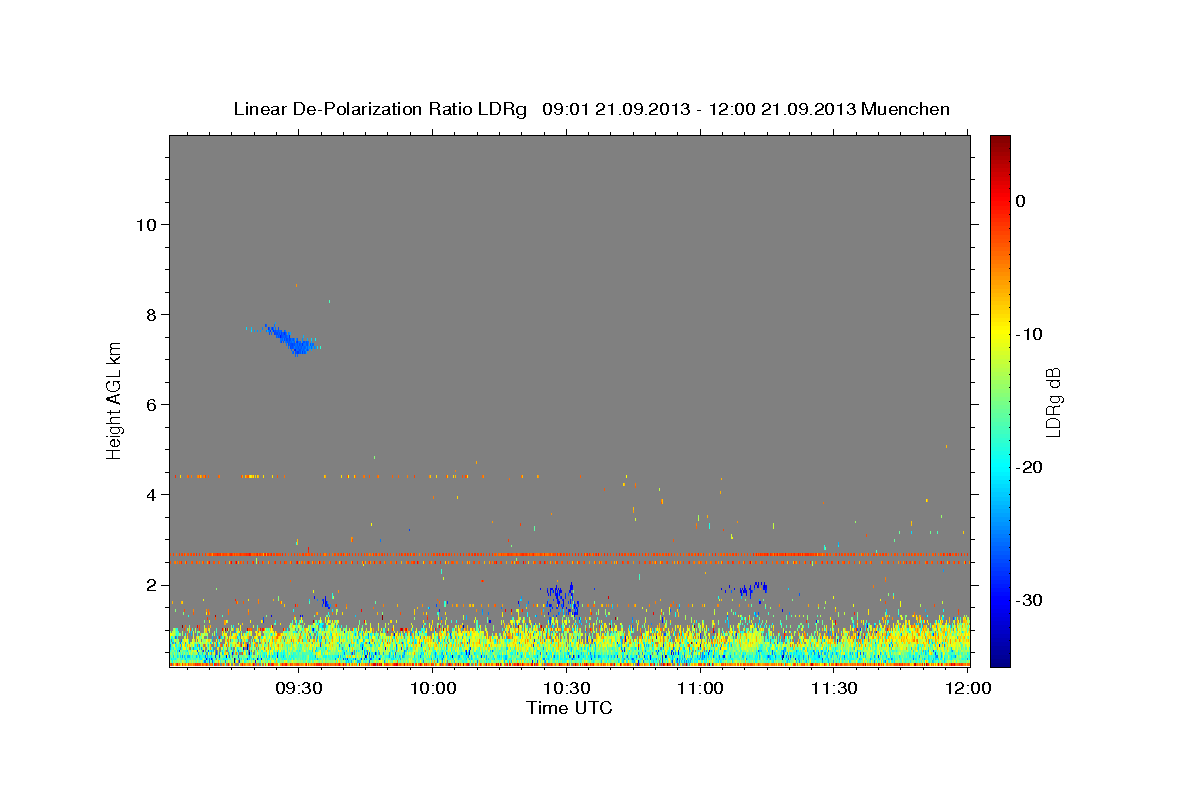Viewport: 1200px width, 800px height.
Task: Click the 11:00 time tick label
Action: (x=700, y=688)
